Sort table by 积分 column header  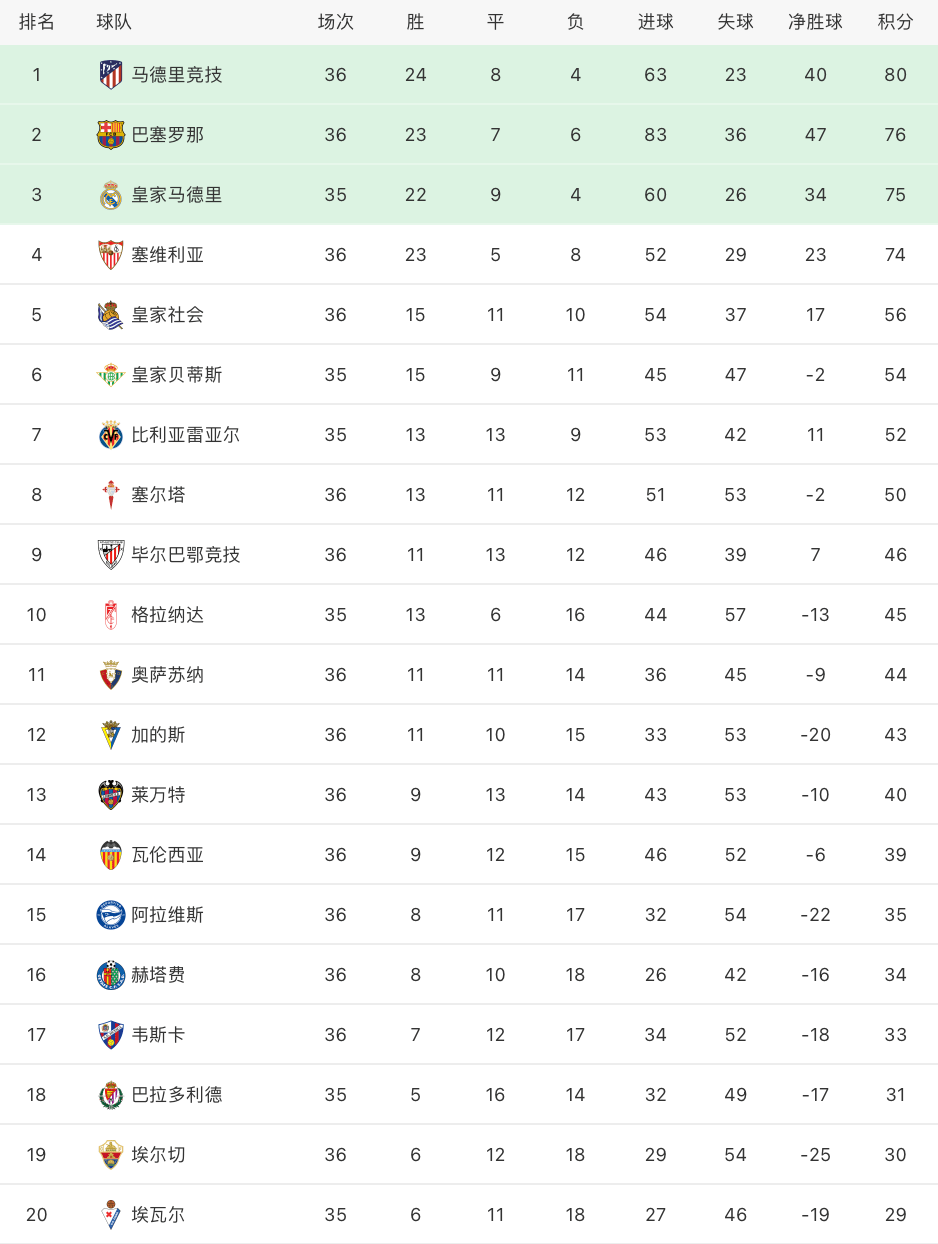pyautogui.click(x=895, y=22)
